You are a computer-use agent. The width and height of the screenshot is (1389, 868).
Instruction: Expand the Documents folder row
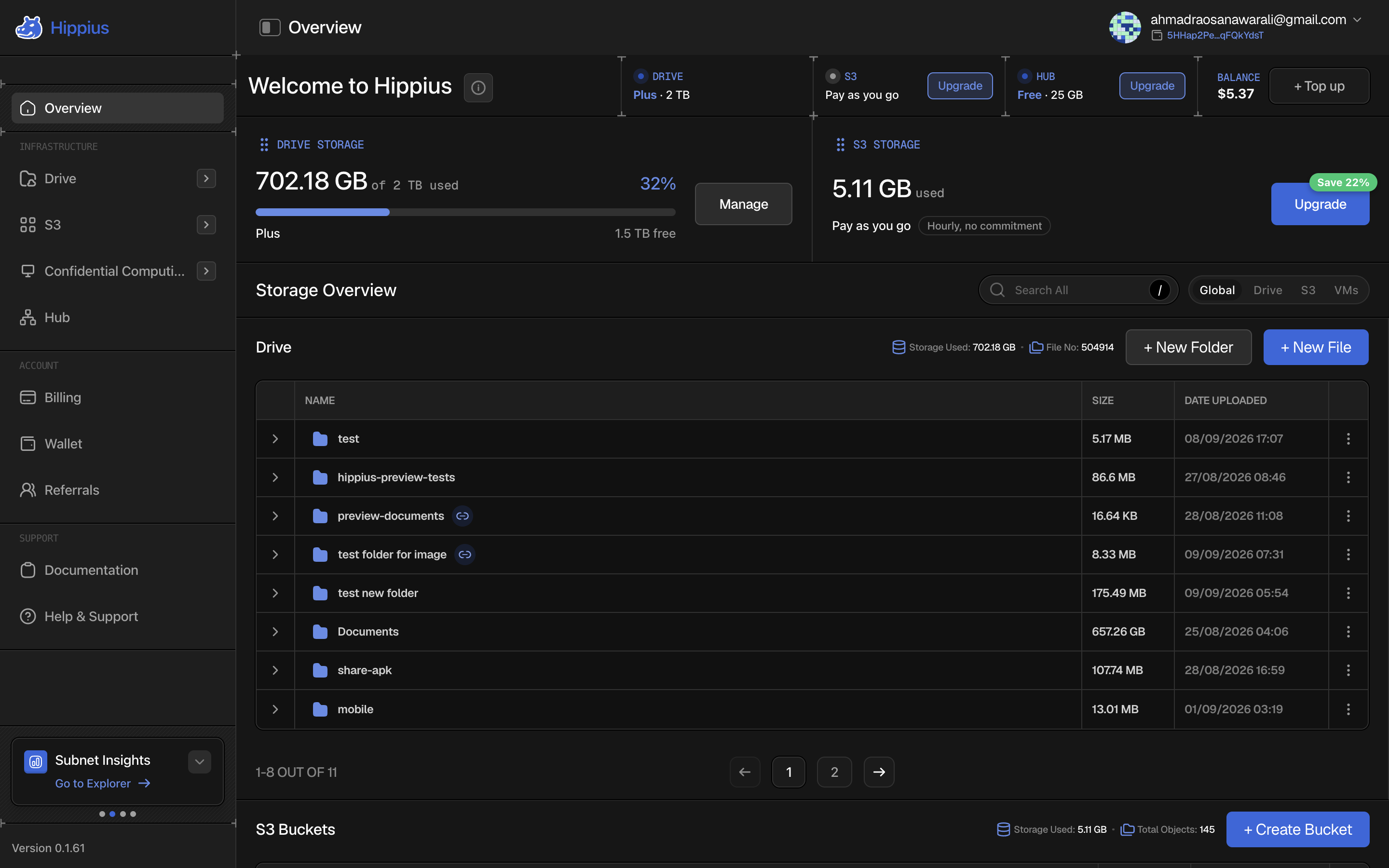275,632
